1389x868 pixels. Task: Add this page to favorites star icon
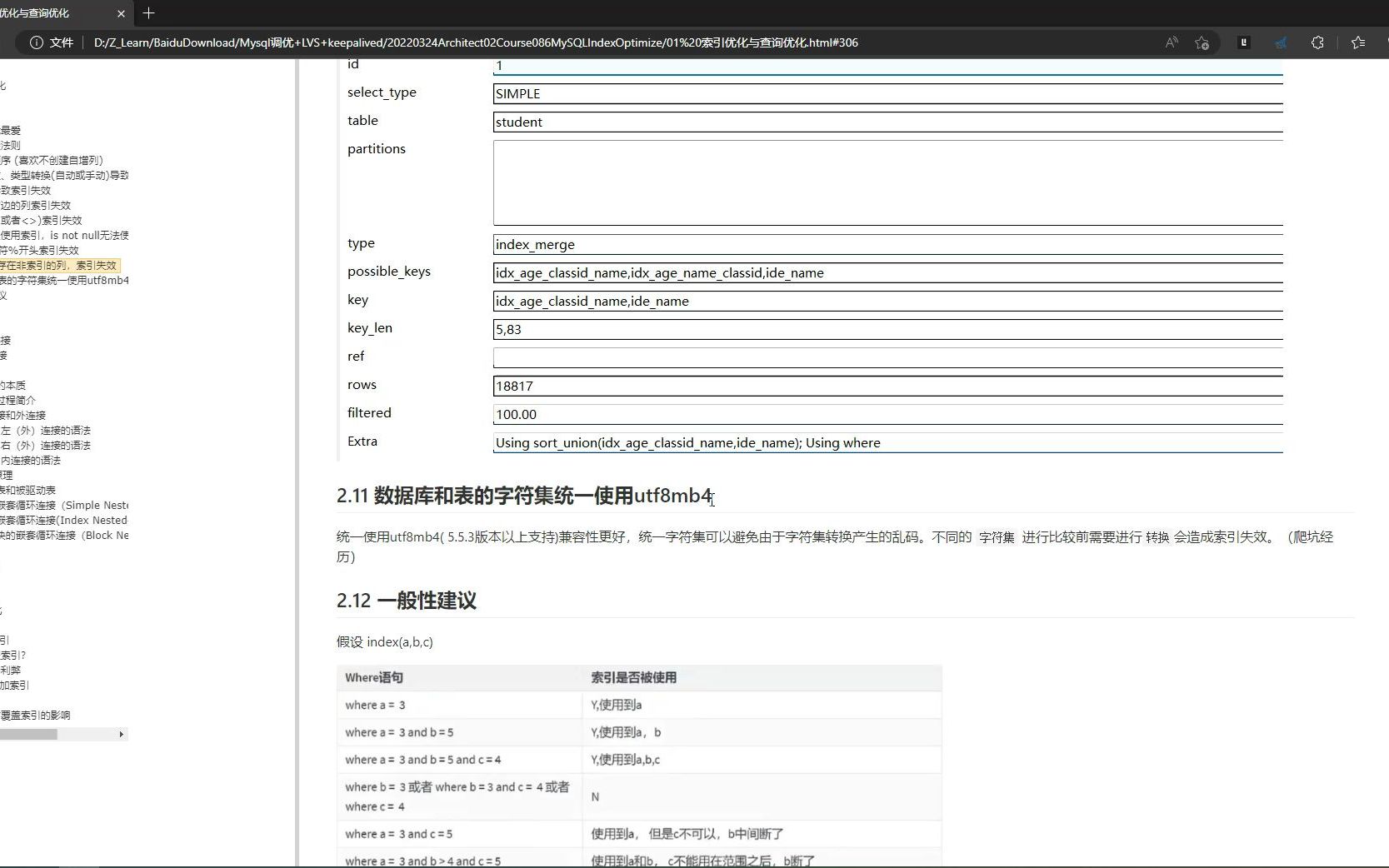click(1202, 42)
